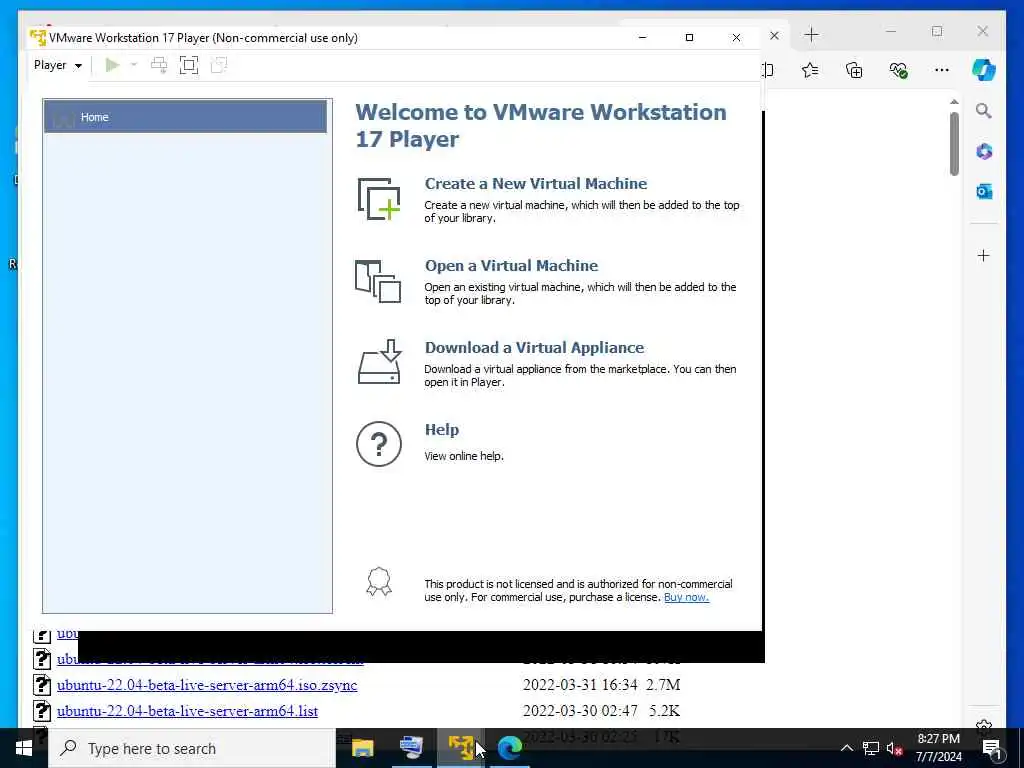Click the computer app icon in taskbar
The height and width of the screenshot is (768, 1024).
[x=411, y=748]
